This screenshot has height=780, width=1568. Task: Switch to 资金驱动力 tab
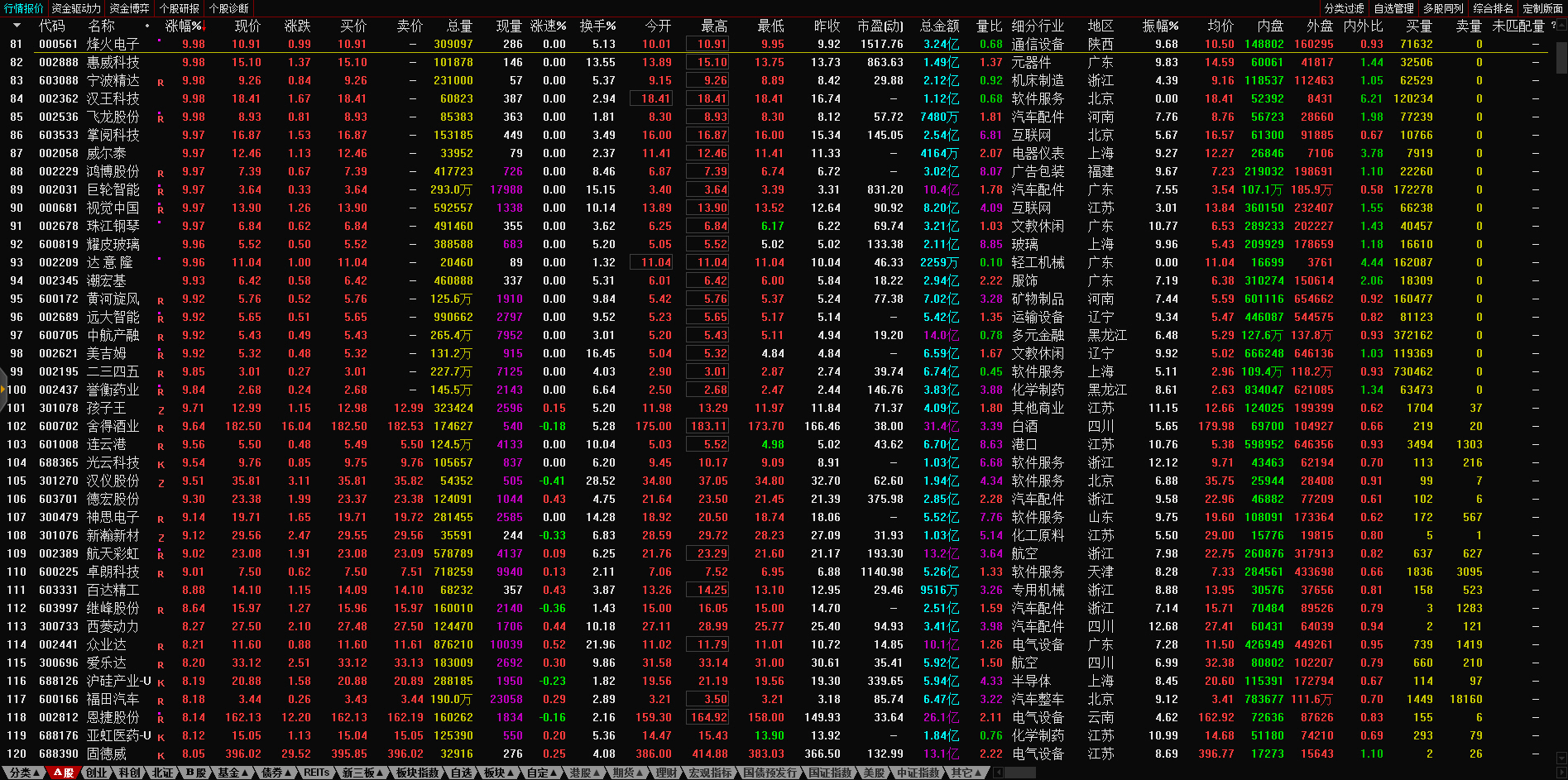[x=75, y=8]
